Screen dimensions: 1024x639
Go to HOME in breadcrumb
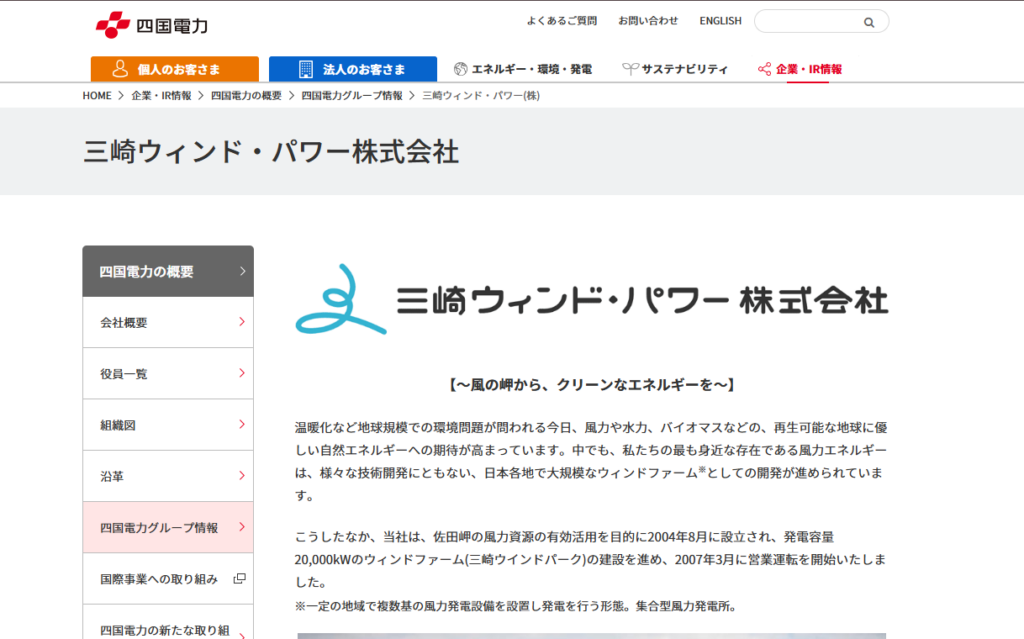[x=97, y=95]
